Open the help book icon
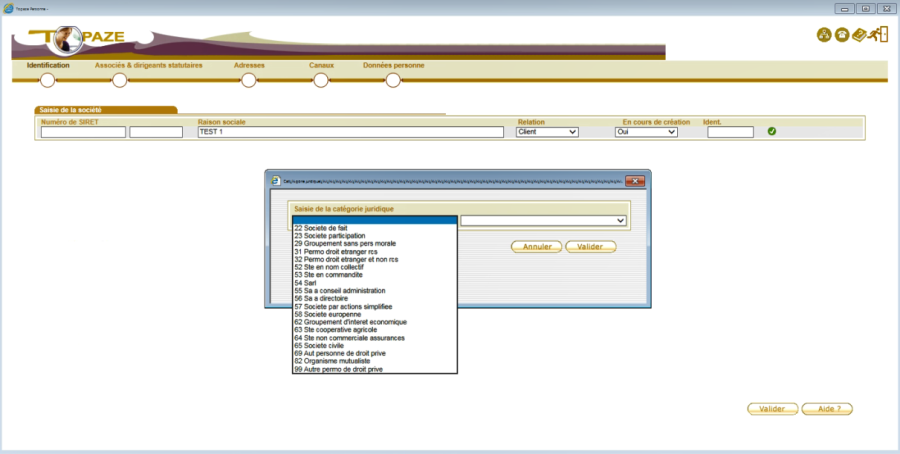The height and width of the screenshot is (454, 900). pyautogui.click(x=859, y=36)
